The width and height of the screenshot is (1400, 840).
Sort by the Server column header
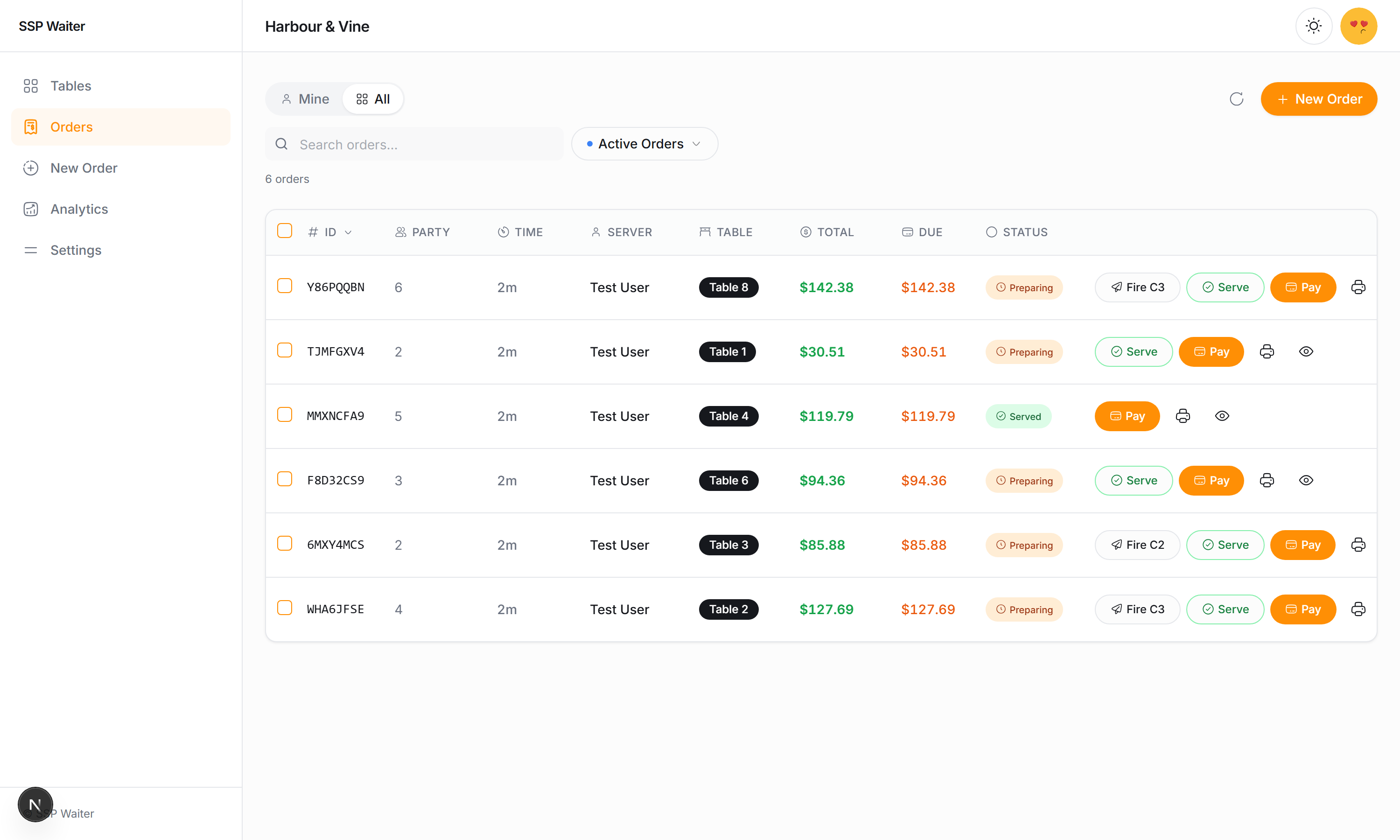[621, 232]
